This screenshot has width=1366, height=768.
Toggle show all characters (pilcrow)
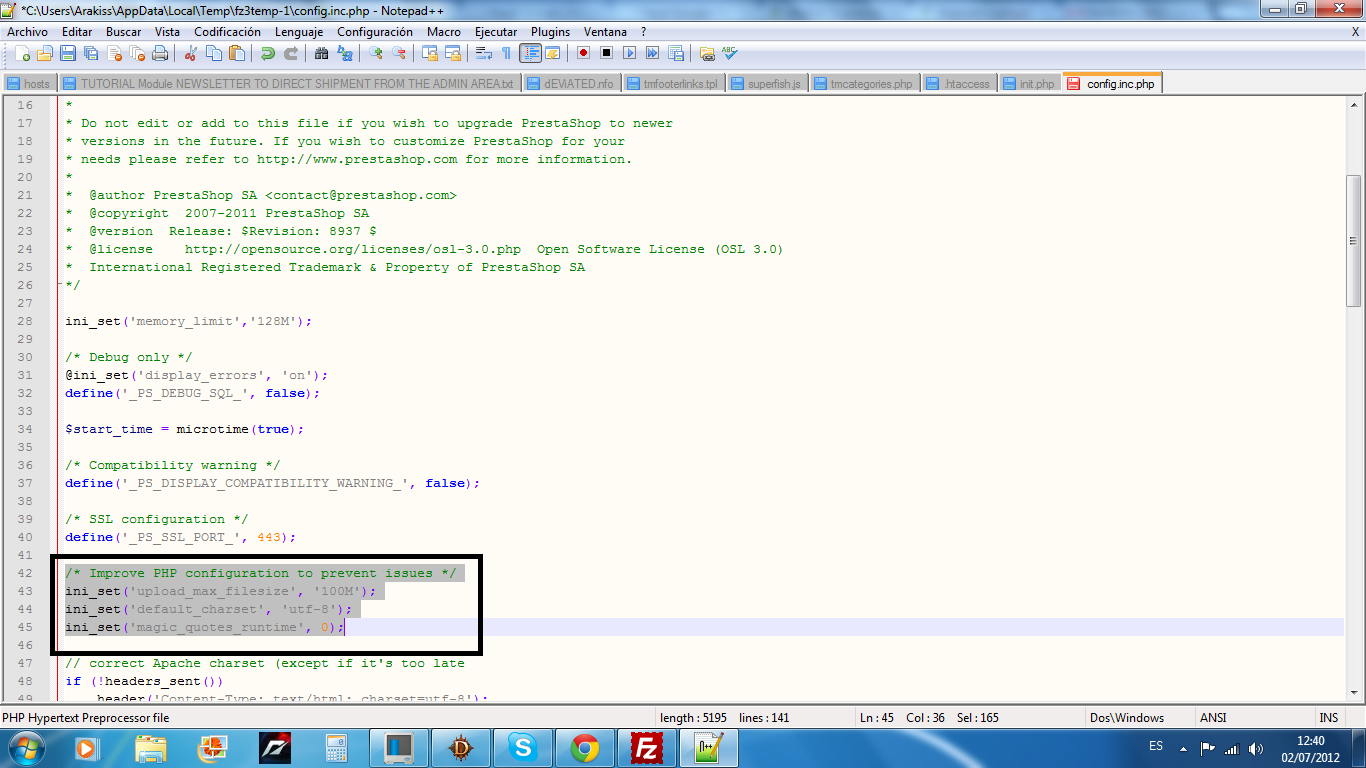coord(506,53)
